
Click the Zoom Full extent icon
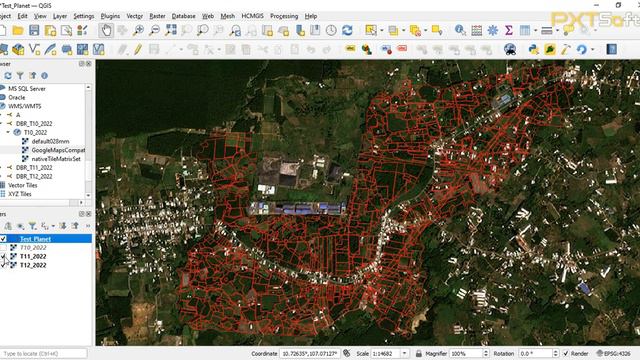(x=171, y=31)
